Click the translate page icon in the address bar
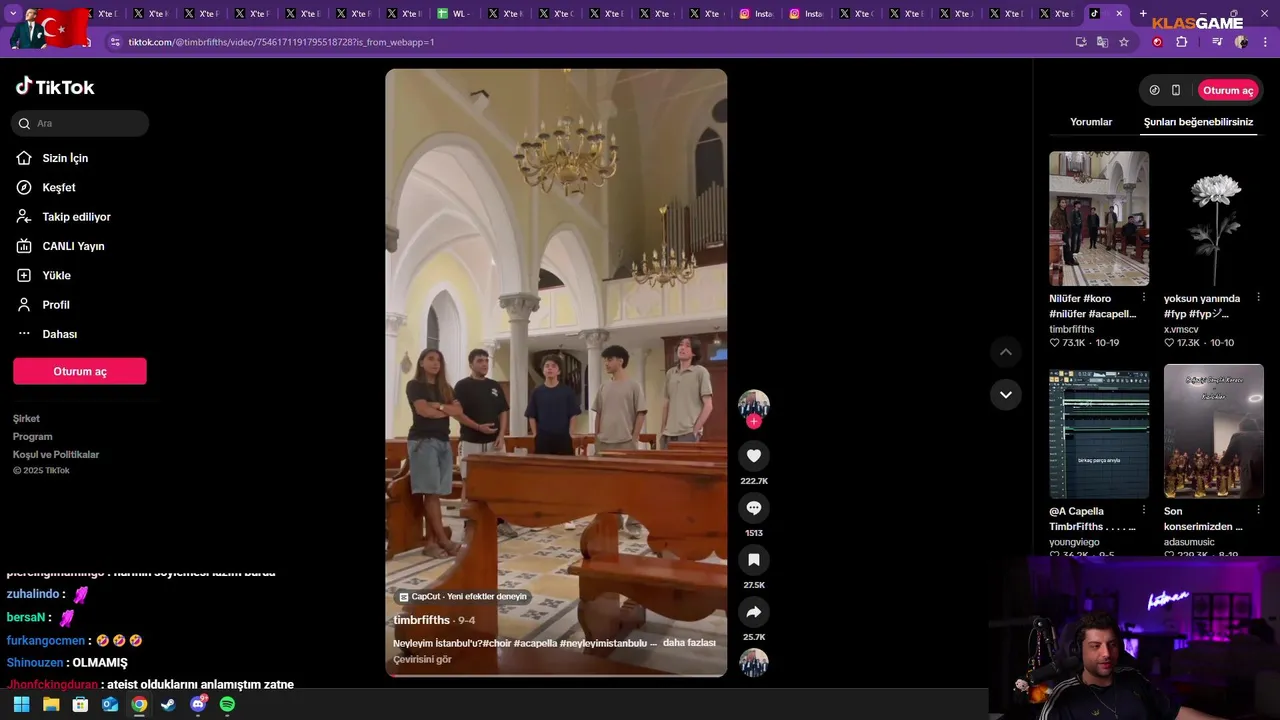Image resolution: width=1280 pixels, height=720 pixels. (x=1102, y=42)
